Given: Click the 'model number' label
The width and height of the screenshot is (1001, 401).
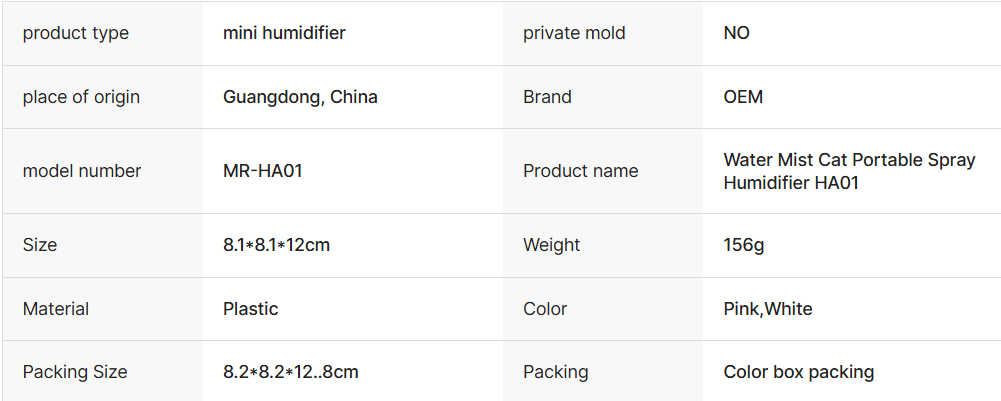Looking at the screenshot, I should click(82, 171).
